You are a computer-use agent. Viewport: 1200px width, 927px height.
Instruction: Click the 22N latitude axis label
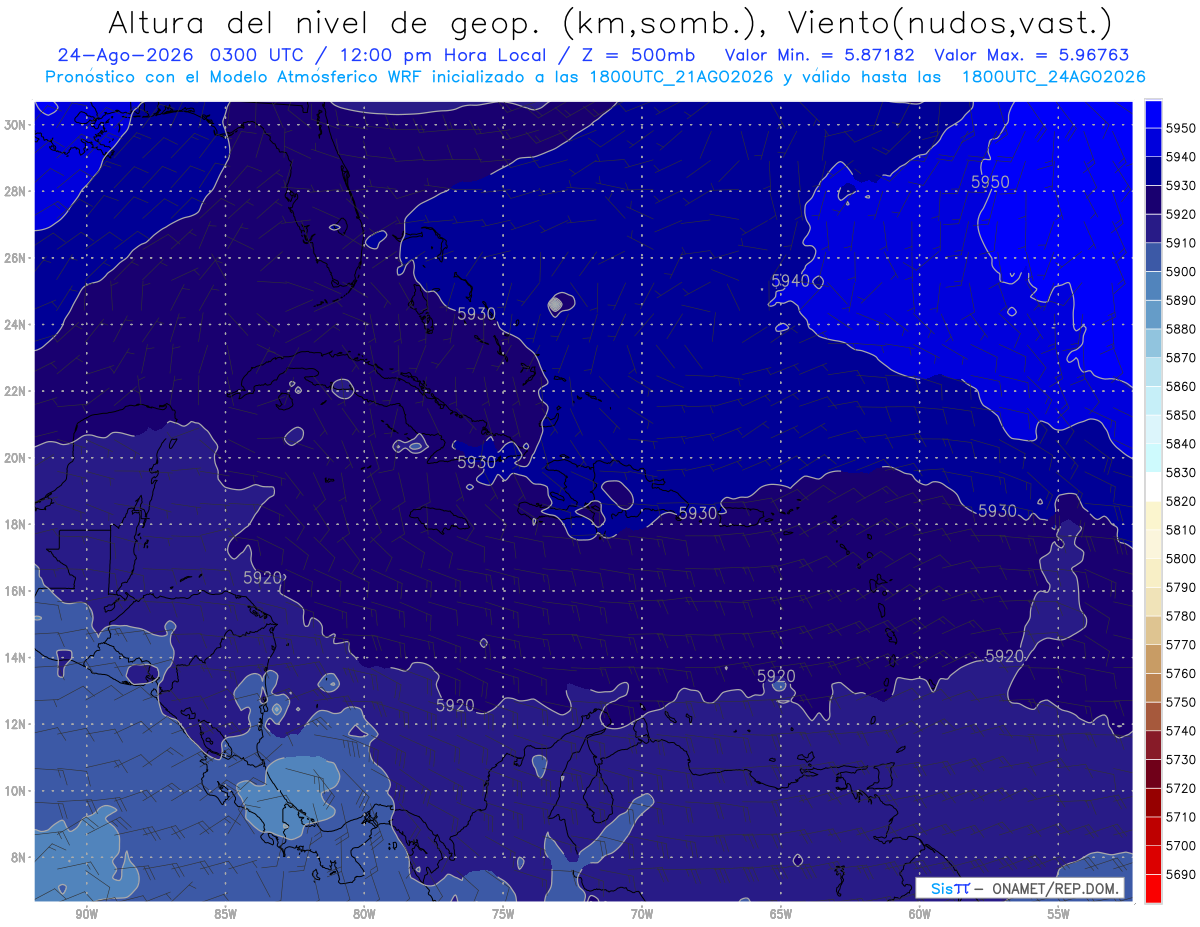[15, 391]
